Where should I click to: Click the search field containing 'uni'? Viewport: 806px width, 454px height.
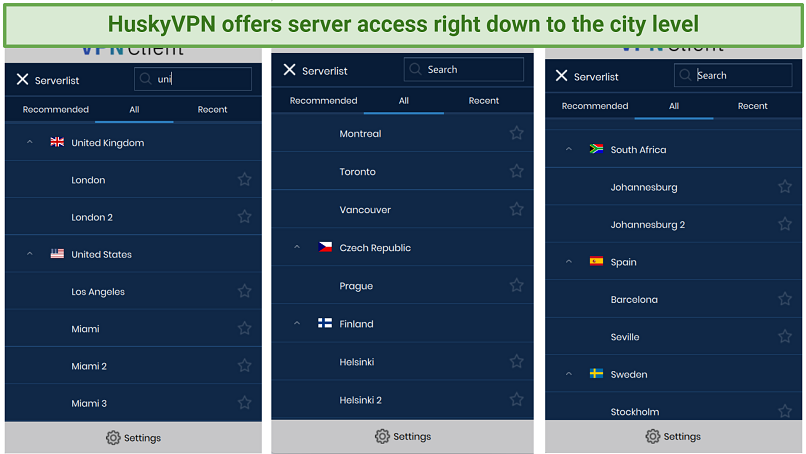point(193,79)
